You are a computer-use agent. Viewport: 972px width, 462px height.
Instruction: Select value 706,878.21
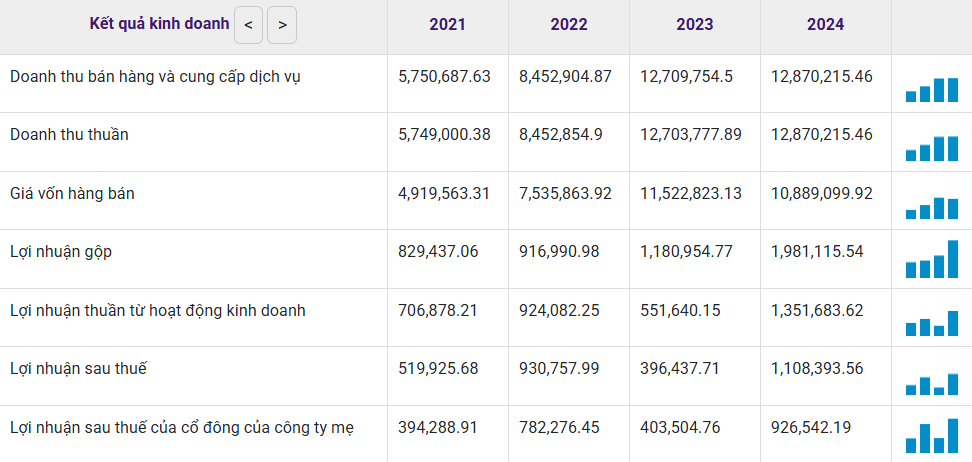438,310
